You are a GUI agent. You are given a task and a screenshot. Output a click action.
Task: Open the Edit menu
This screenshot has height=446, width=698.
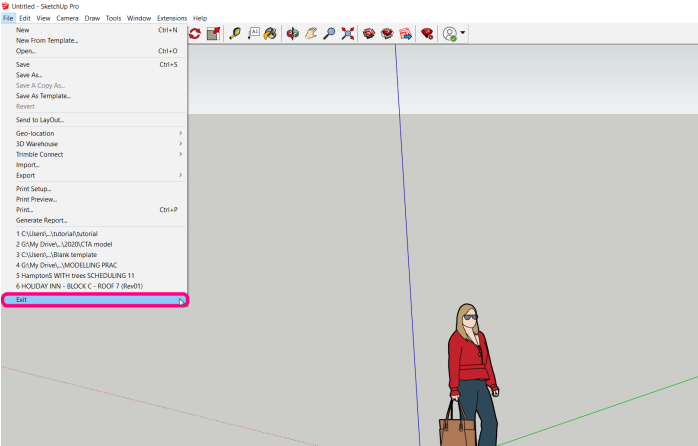coord(25,18)
